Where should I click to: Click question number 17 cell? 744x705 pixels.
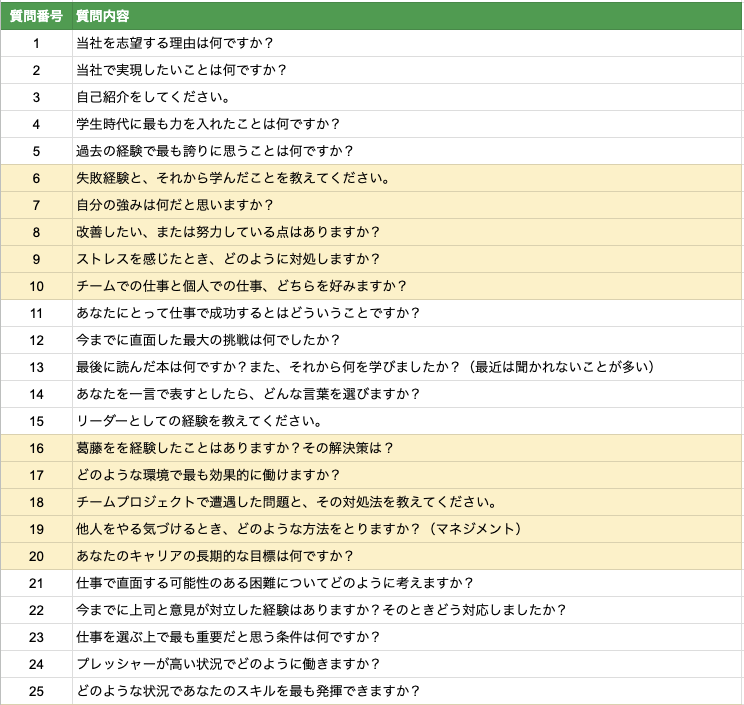pyautogui.click(x=37, y=475)
